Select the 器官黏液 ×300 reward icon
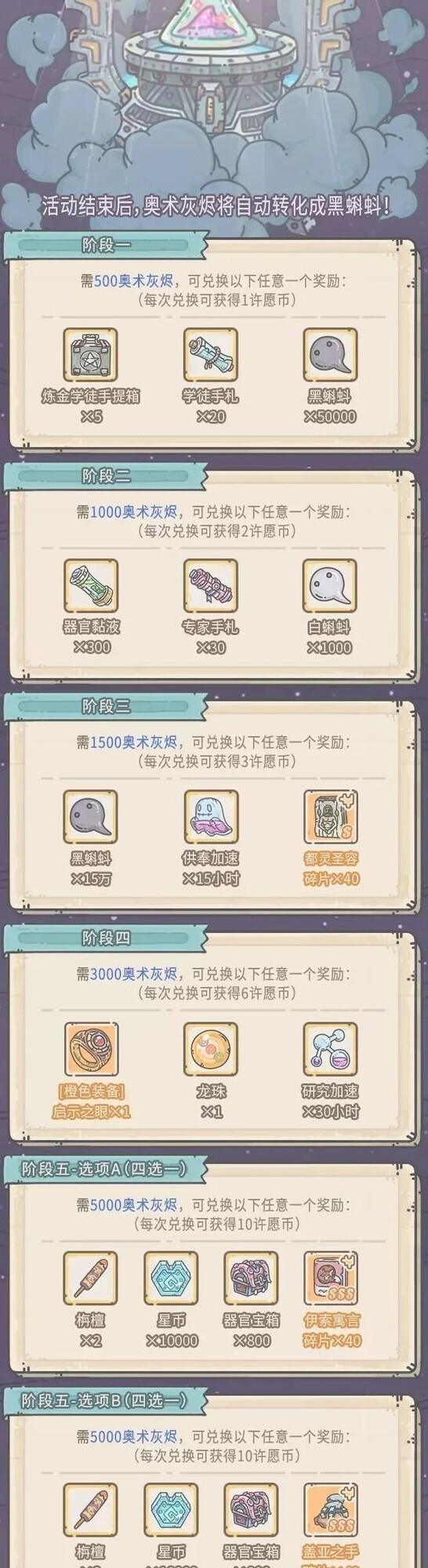This screenshot has height=1568, width=428. 90,586
